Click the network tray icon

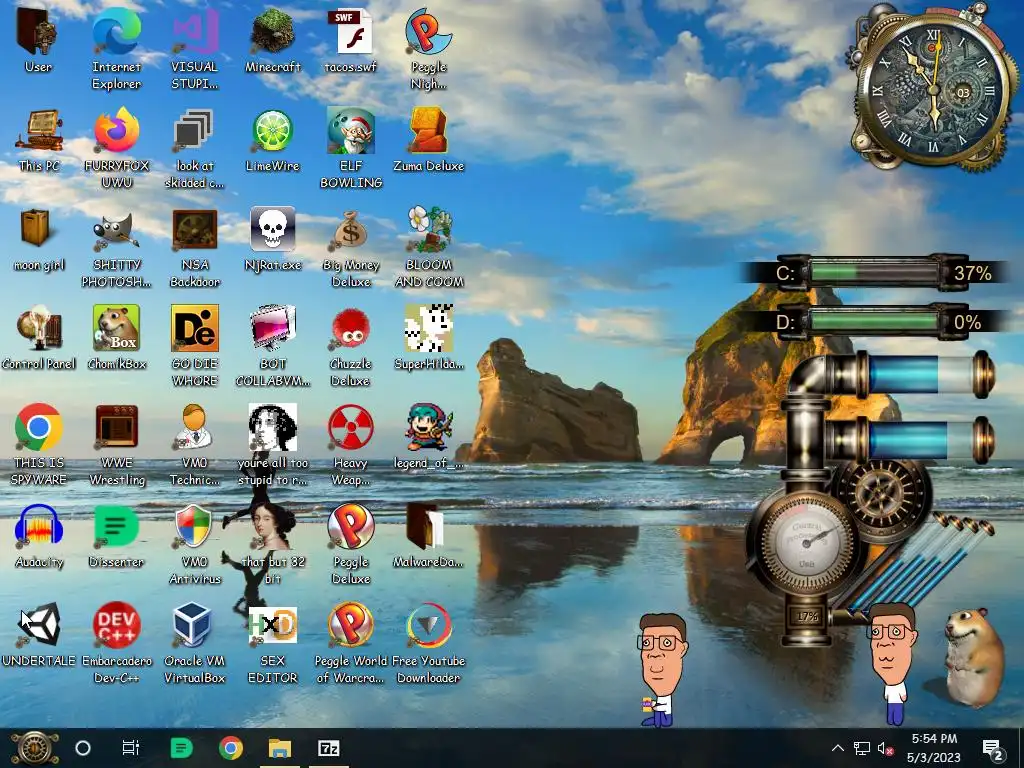coord(861,748)
